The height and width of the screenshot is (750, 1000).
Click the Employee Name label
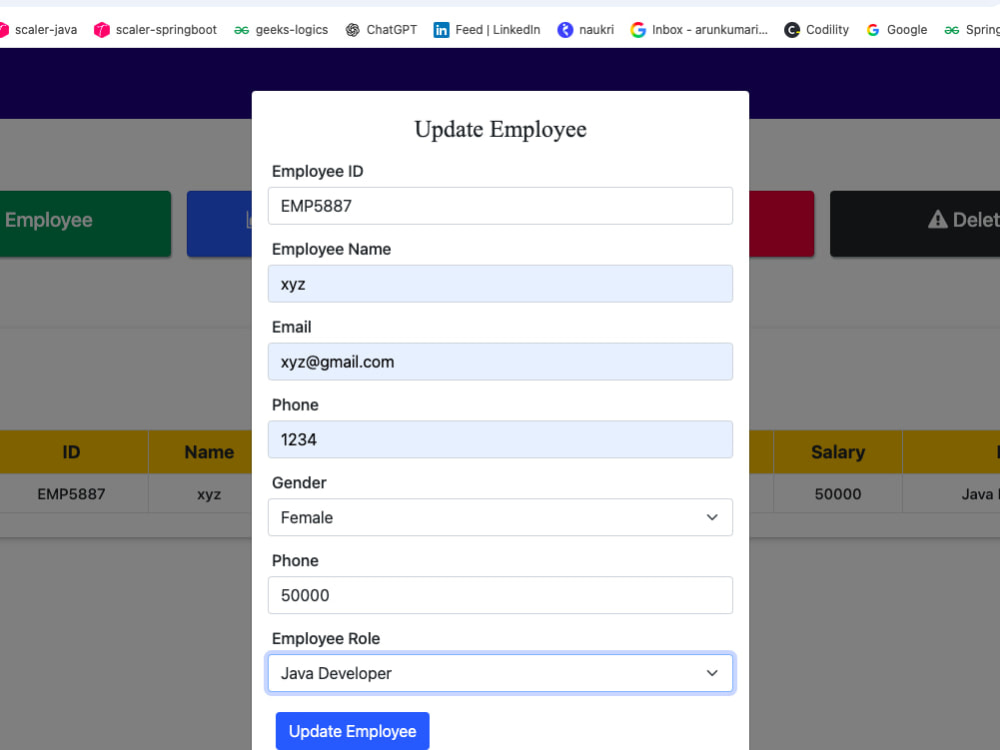point(332,249)
